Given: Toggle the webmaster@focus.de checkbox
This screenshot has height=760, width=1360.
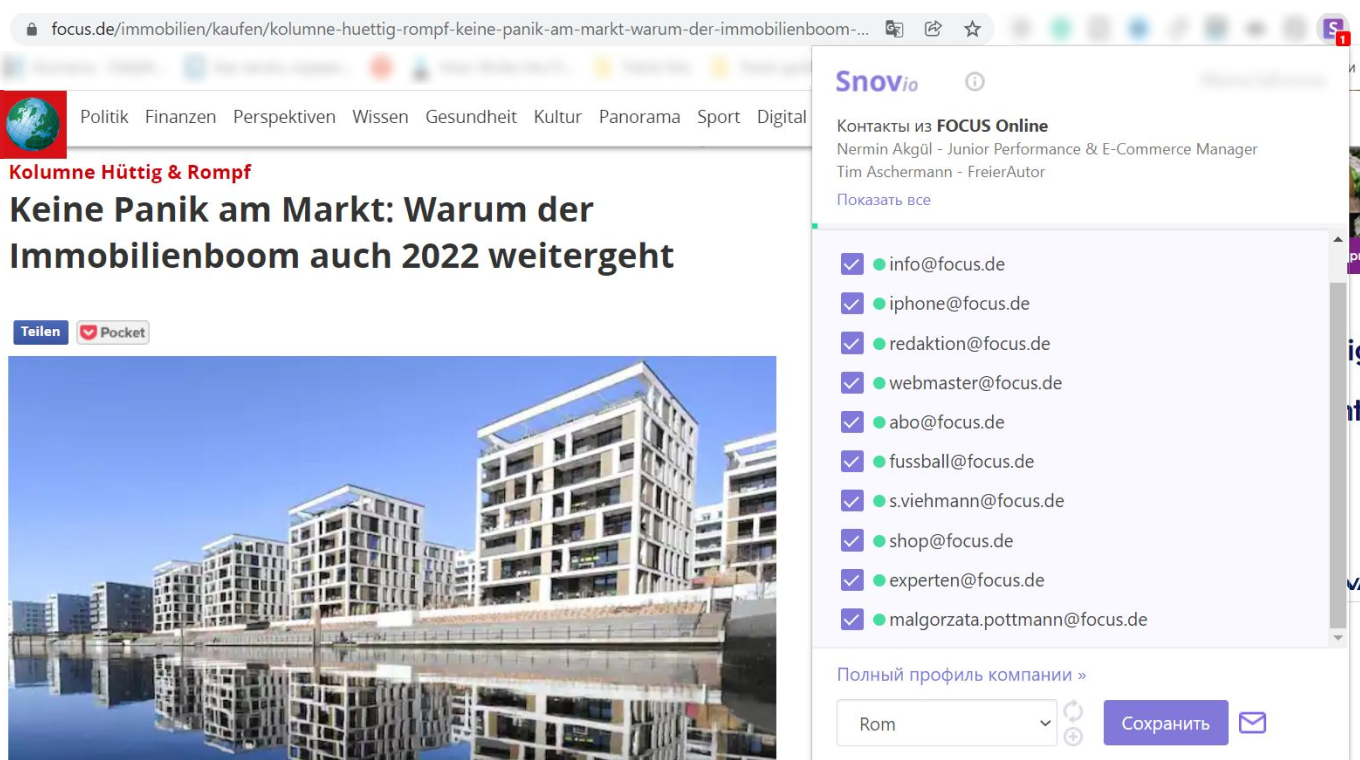Looking at the screenshot, I should pyautogui.click(x=852, y=383).
